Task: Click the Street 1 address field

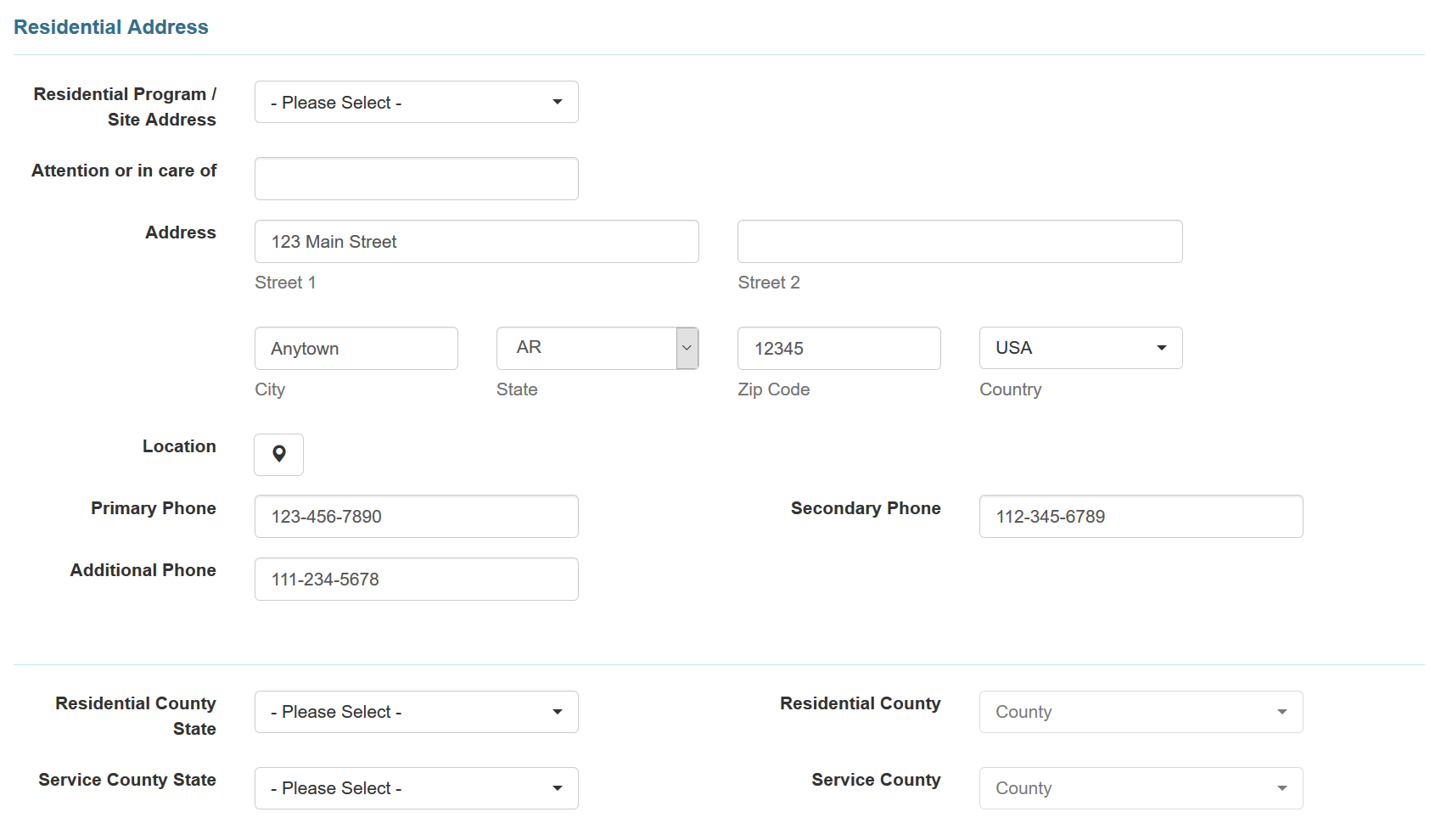Action: (x=476, y=242)
